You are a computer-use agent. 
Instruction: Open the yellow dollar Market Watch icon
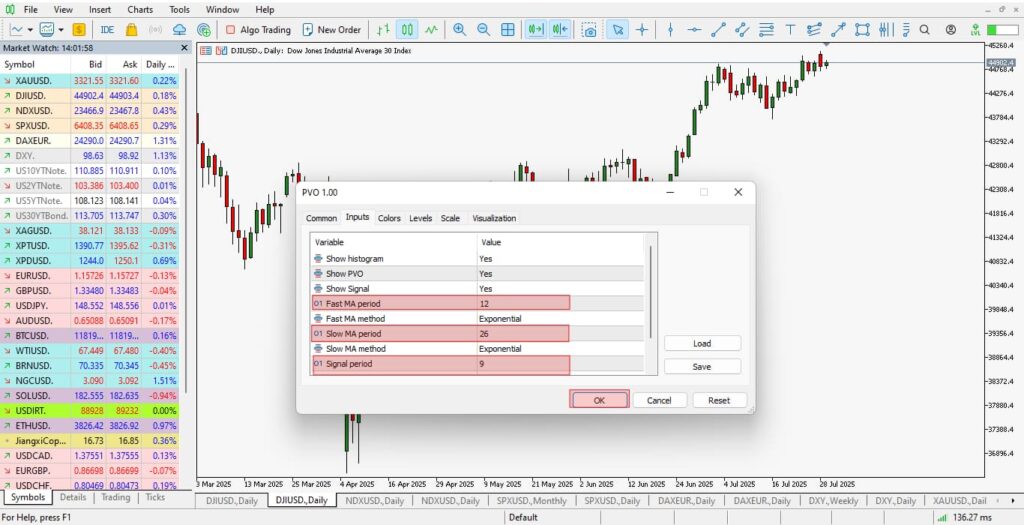click(79, 29)
